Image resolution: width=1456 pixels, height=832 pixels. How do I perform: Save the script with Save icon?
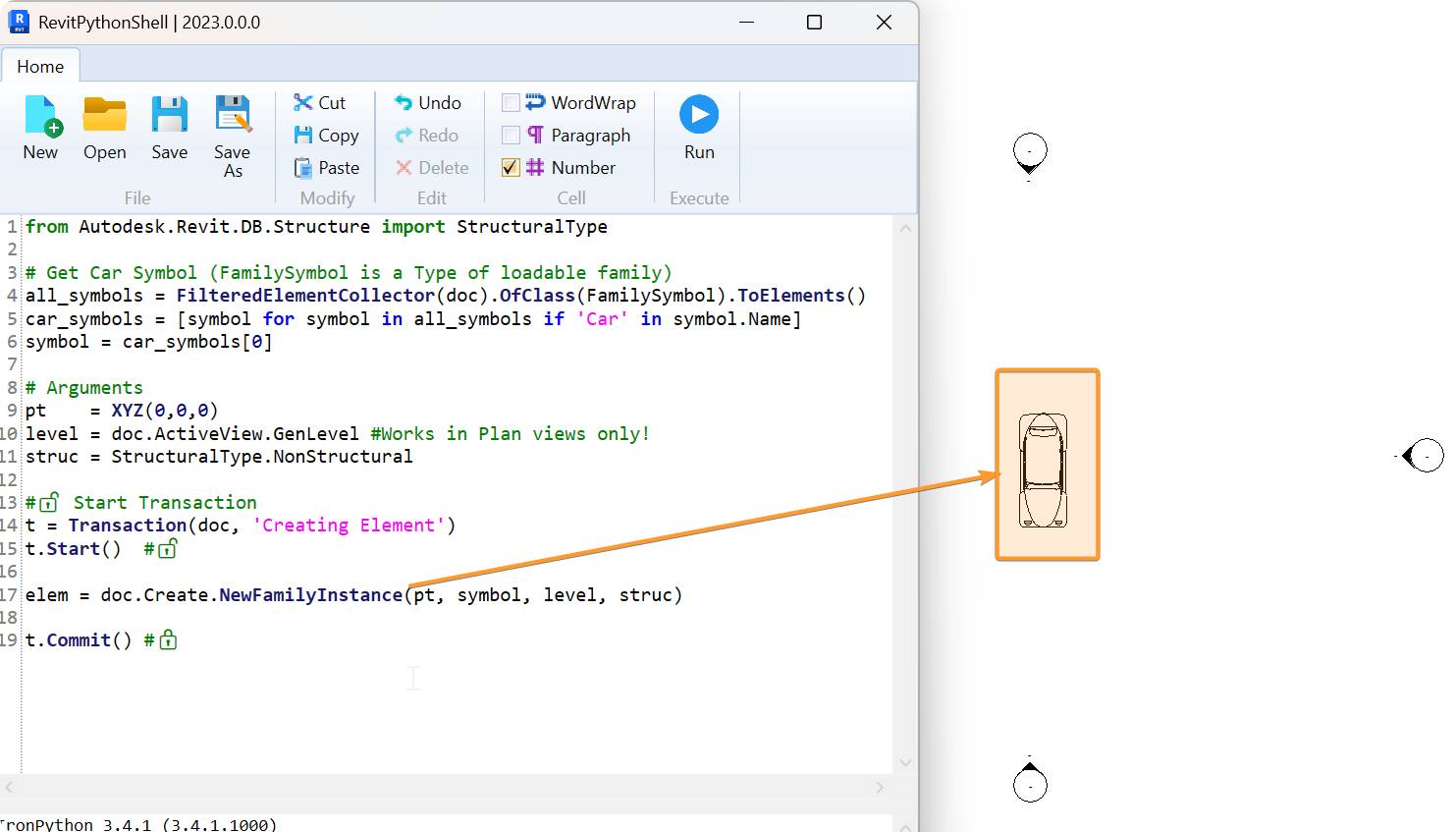[x=169, y=128]
